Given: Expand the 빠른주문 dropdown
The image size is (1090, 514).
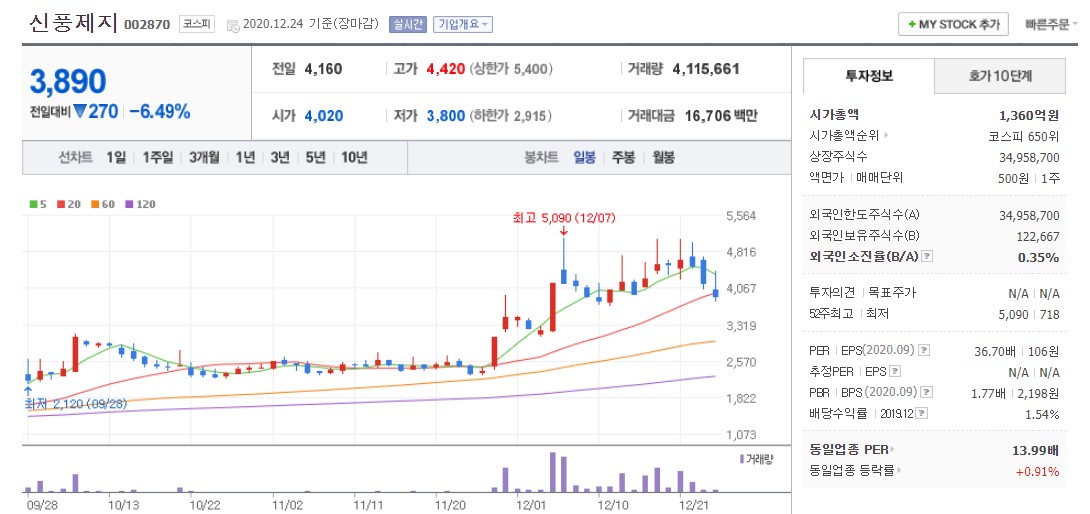Looking at the screenshot, I should tap(1052, 24).
